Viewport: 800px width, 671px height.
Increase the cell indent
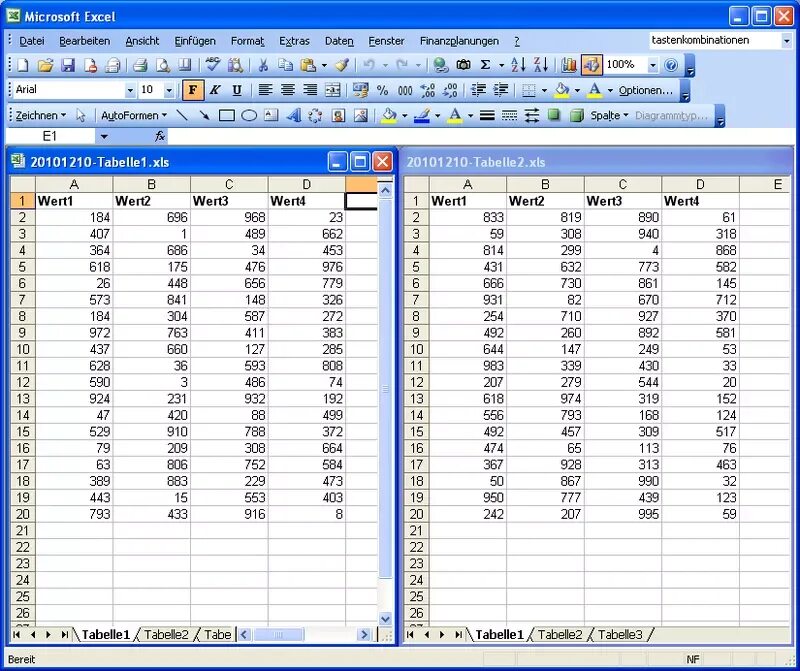(x=501, y=90)
